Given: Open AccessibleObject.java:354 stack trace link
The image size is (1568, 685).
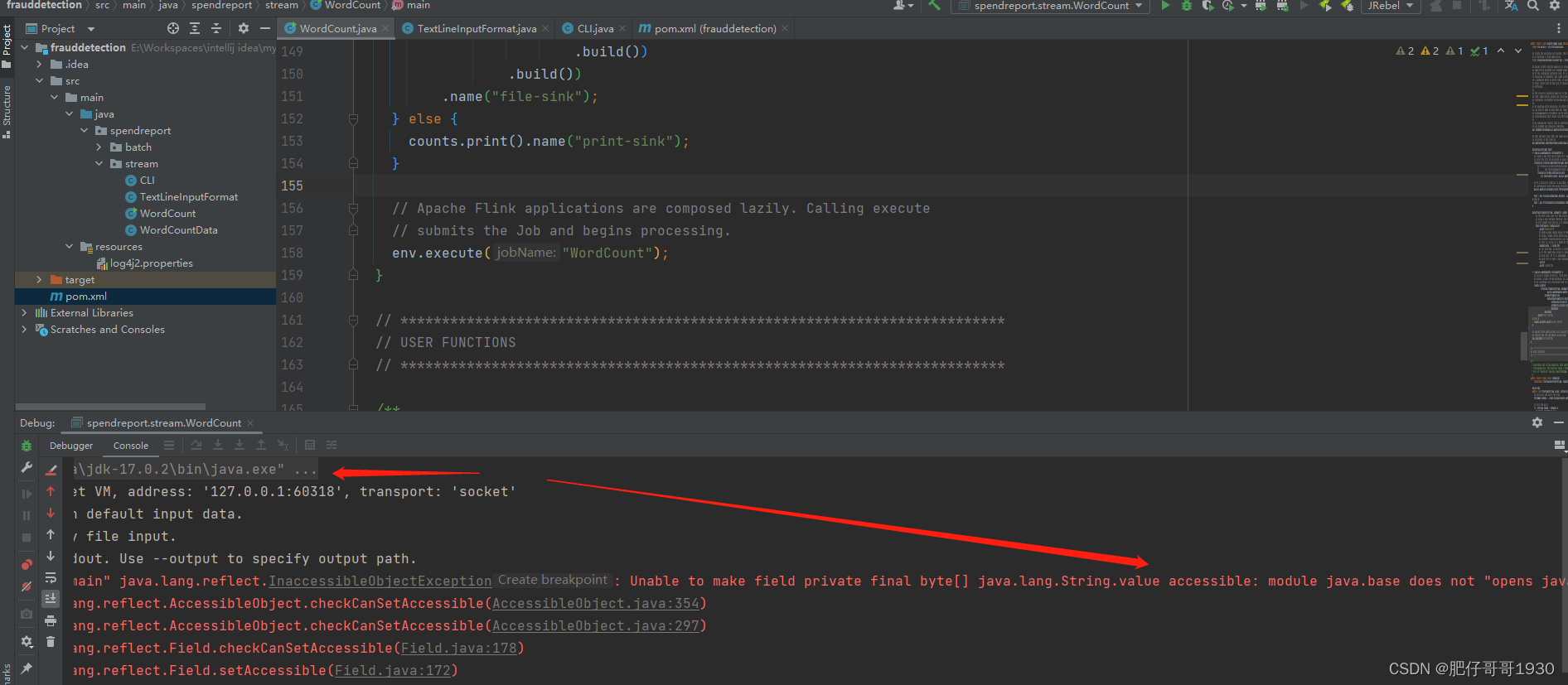Looking at the screenshot, I should click(x=596, y=604).
